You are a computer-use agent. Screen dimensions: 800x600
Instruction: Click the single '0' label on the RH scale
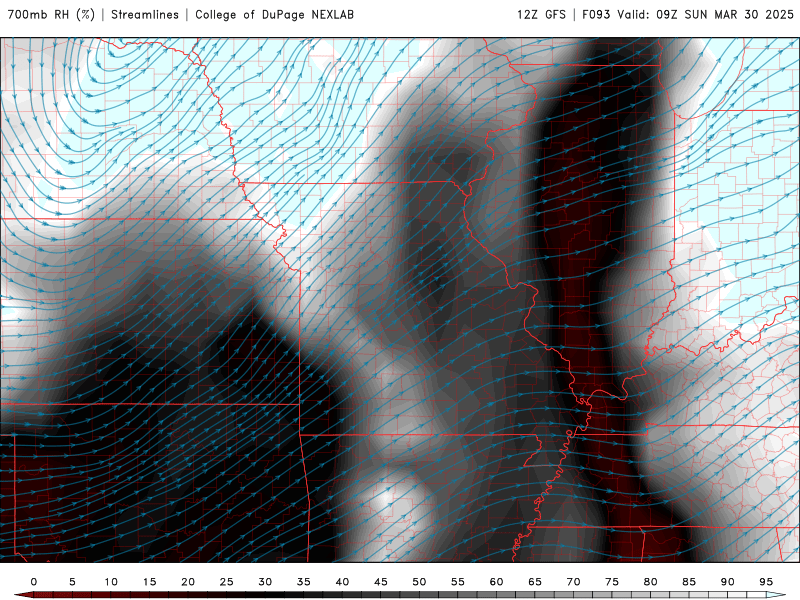coord(34,582)
